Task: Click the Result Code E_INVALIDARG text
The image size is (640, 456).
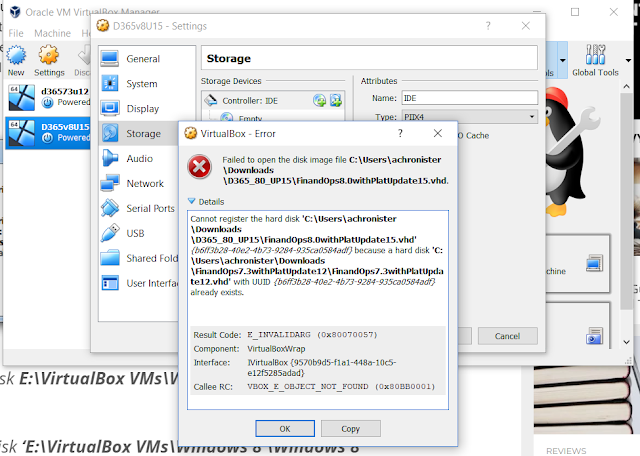Action: point(312,334)
